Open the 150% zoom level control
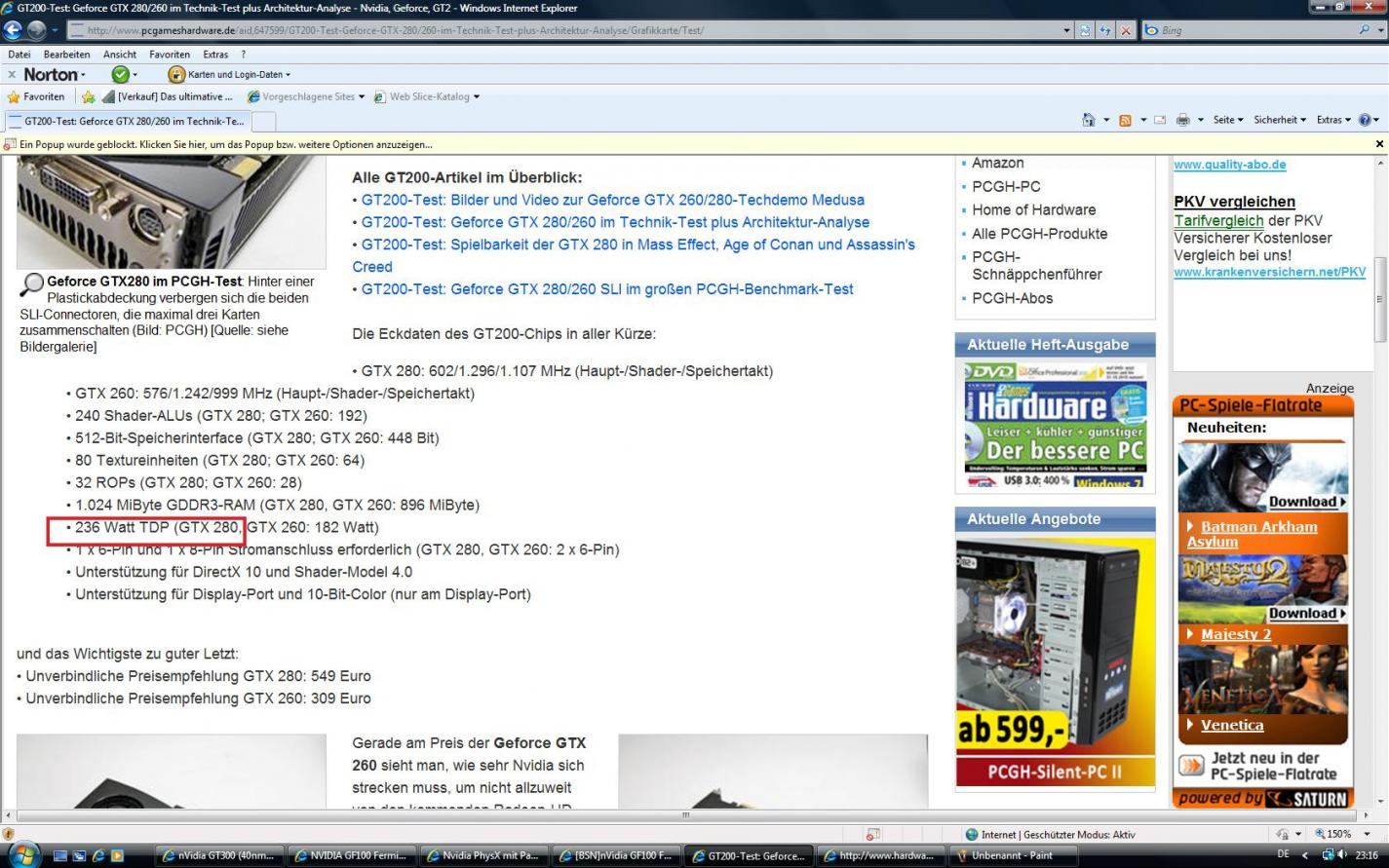Image resolution: width=1389 pixels, height=868 pixels. tap(1341, 835)
